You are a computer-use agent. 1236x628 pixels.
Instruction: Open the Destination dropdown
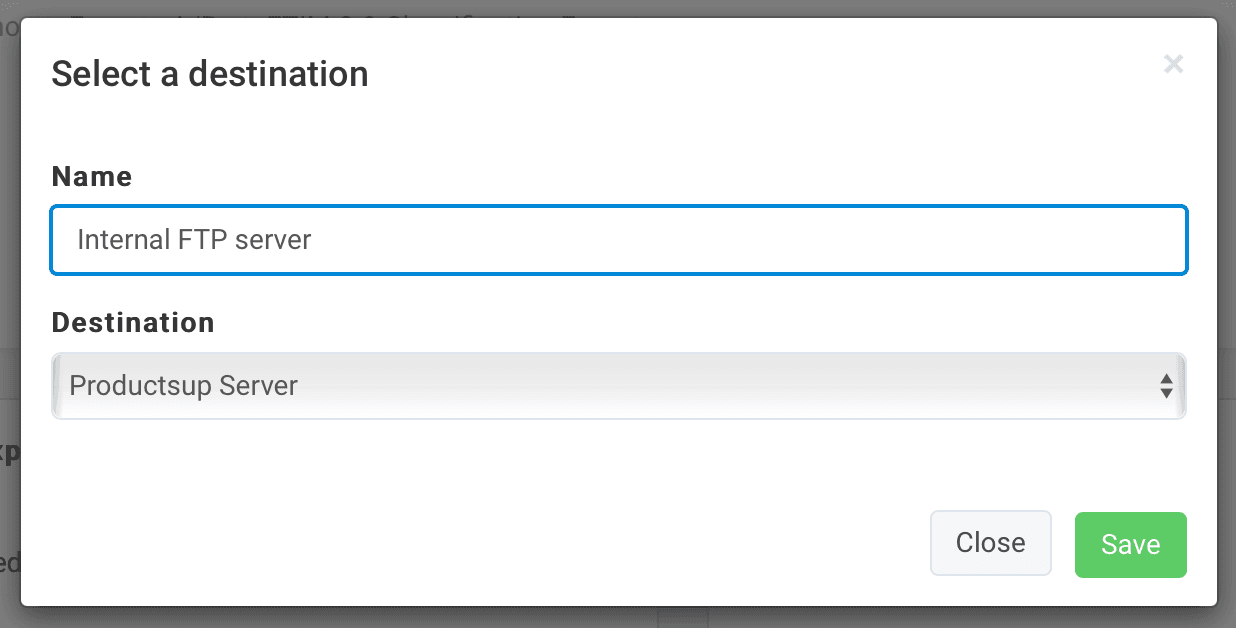click(618, 386)
